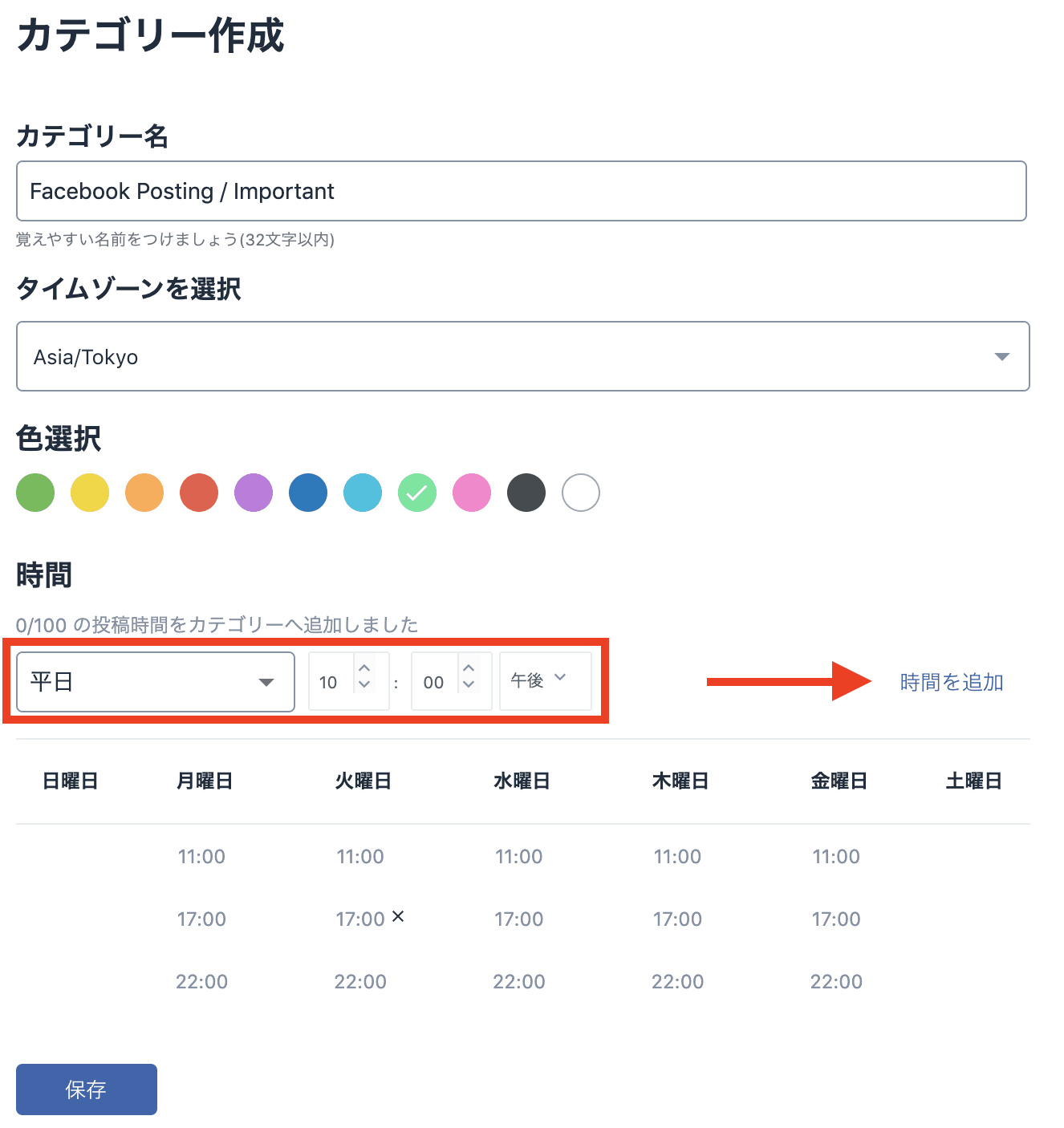Click the 時間を追加 link
Screen dimensions: 1064x1128
(951, 682)
